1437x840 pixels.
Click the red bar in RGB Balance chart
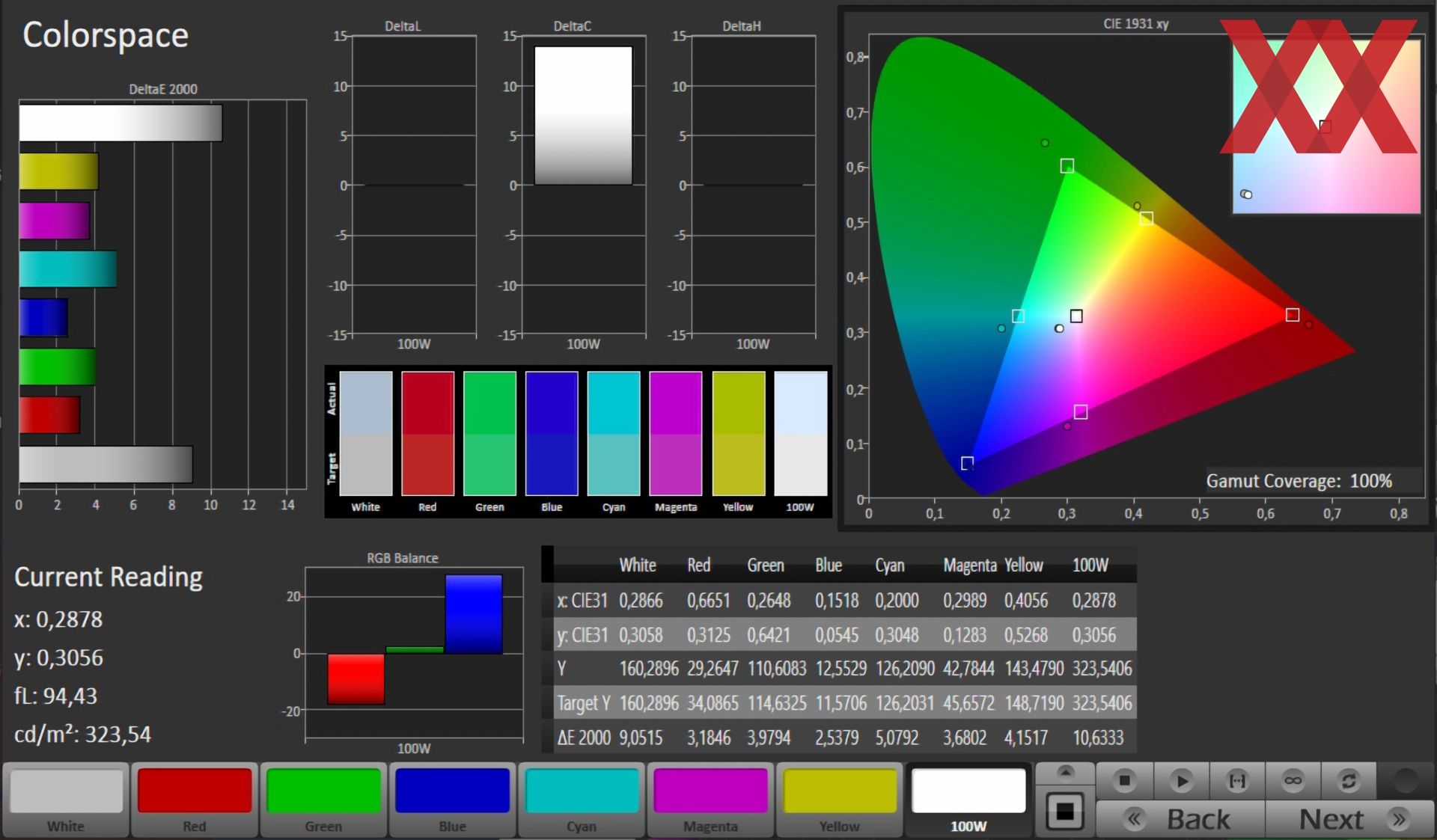[x=356, y=678]
